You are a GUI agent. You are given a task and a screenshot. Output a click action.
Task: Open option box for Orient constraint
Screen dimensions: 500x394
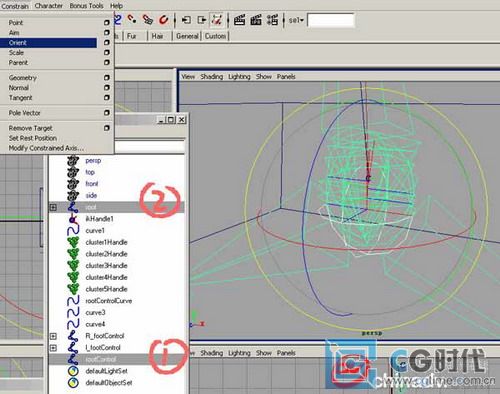(x=107, y=43)
